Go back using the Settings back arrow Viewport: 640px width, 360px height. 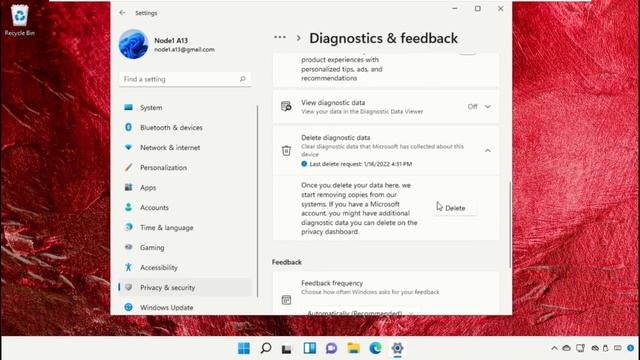pos(122,13)
